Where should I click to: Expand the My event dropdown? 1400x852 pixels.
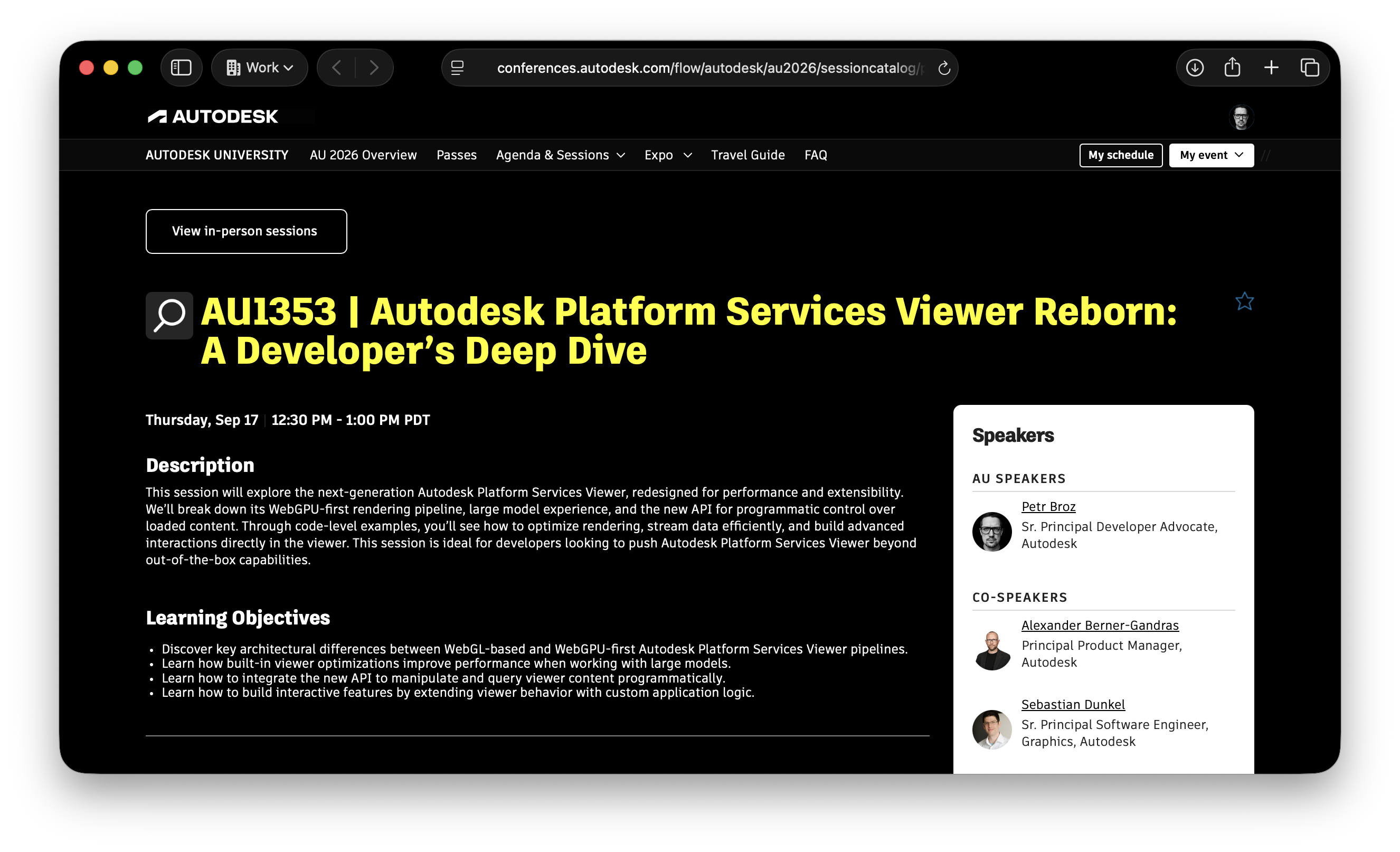(x=1212, y=155)
